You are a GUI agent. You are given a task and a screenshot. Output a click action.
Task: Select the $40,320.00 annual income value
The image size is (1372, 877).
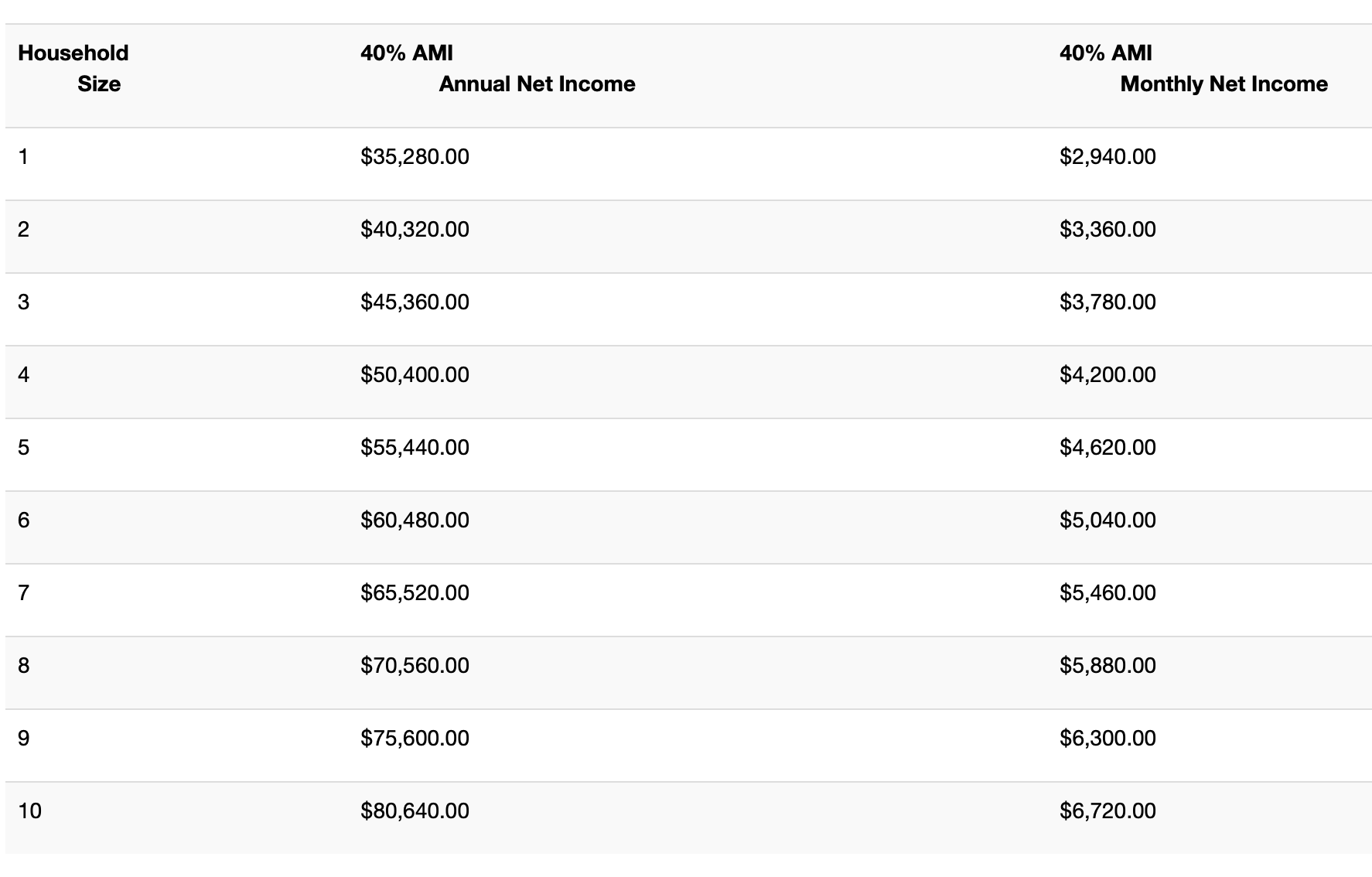(x=415, y=230)
